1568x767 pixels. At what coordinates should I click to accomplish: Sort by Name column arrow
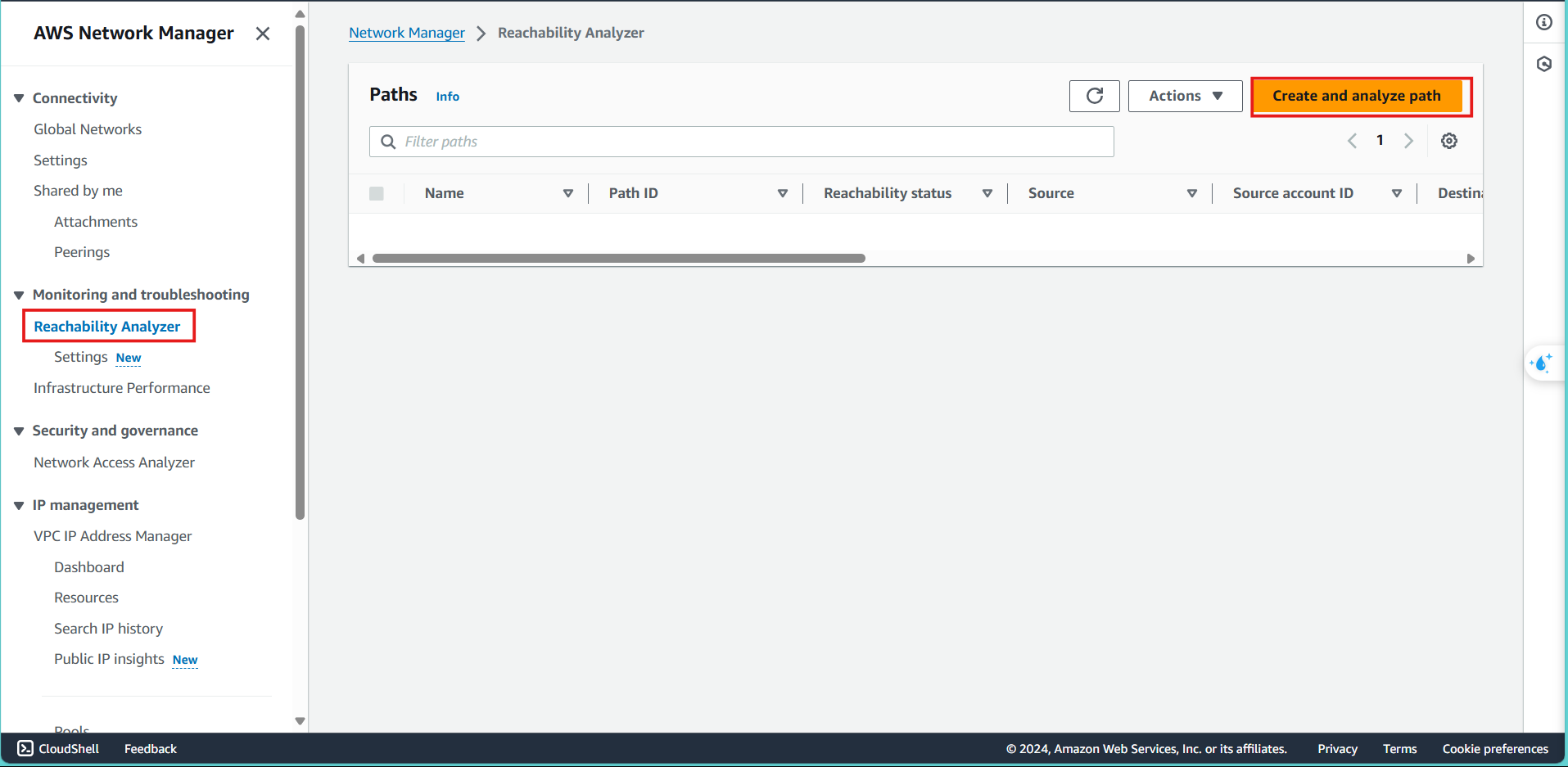click(x=567, y=193)
